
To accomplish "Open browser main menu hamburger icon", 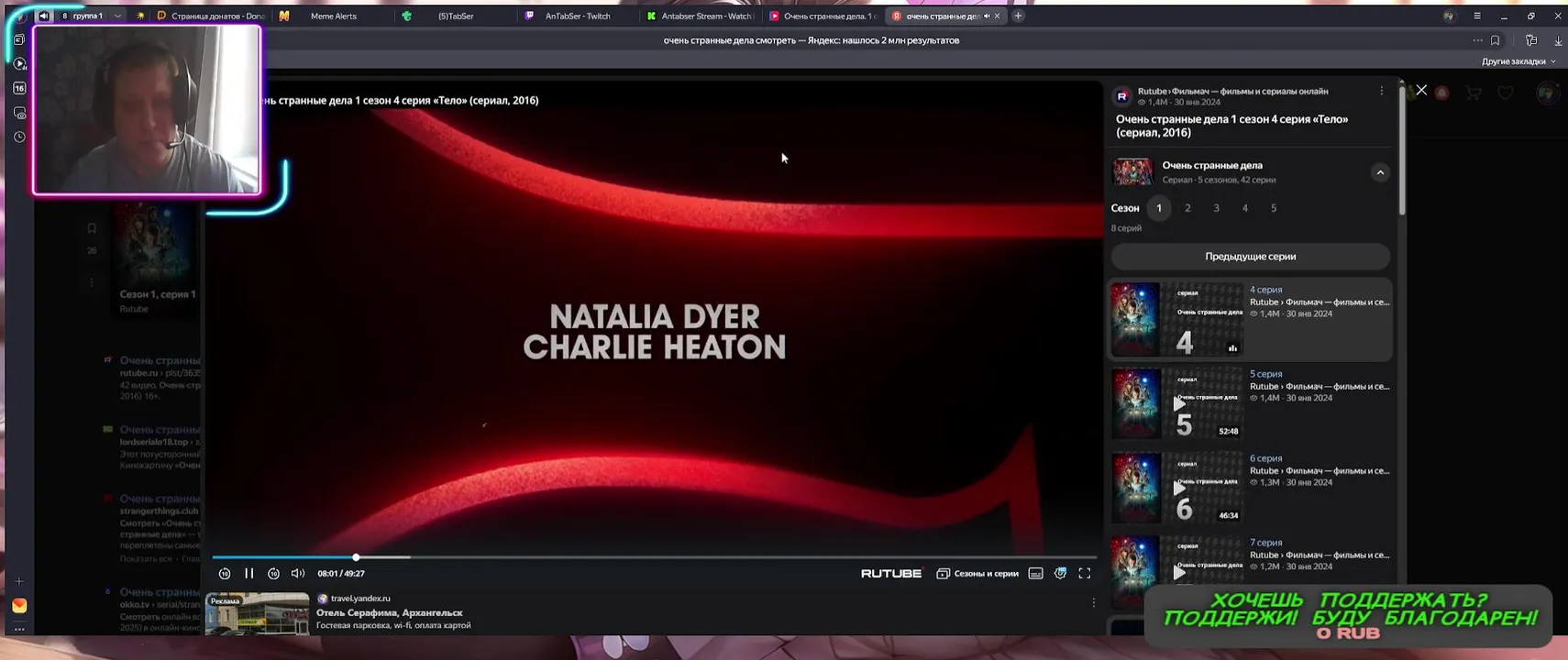I will [1477, 16].
